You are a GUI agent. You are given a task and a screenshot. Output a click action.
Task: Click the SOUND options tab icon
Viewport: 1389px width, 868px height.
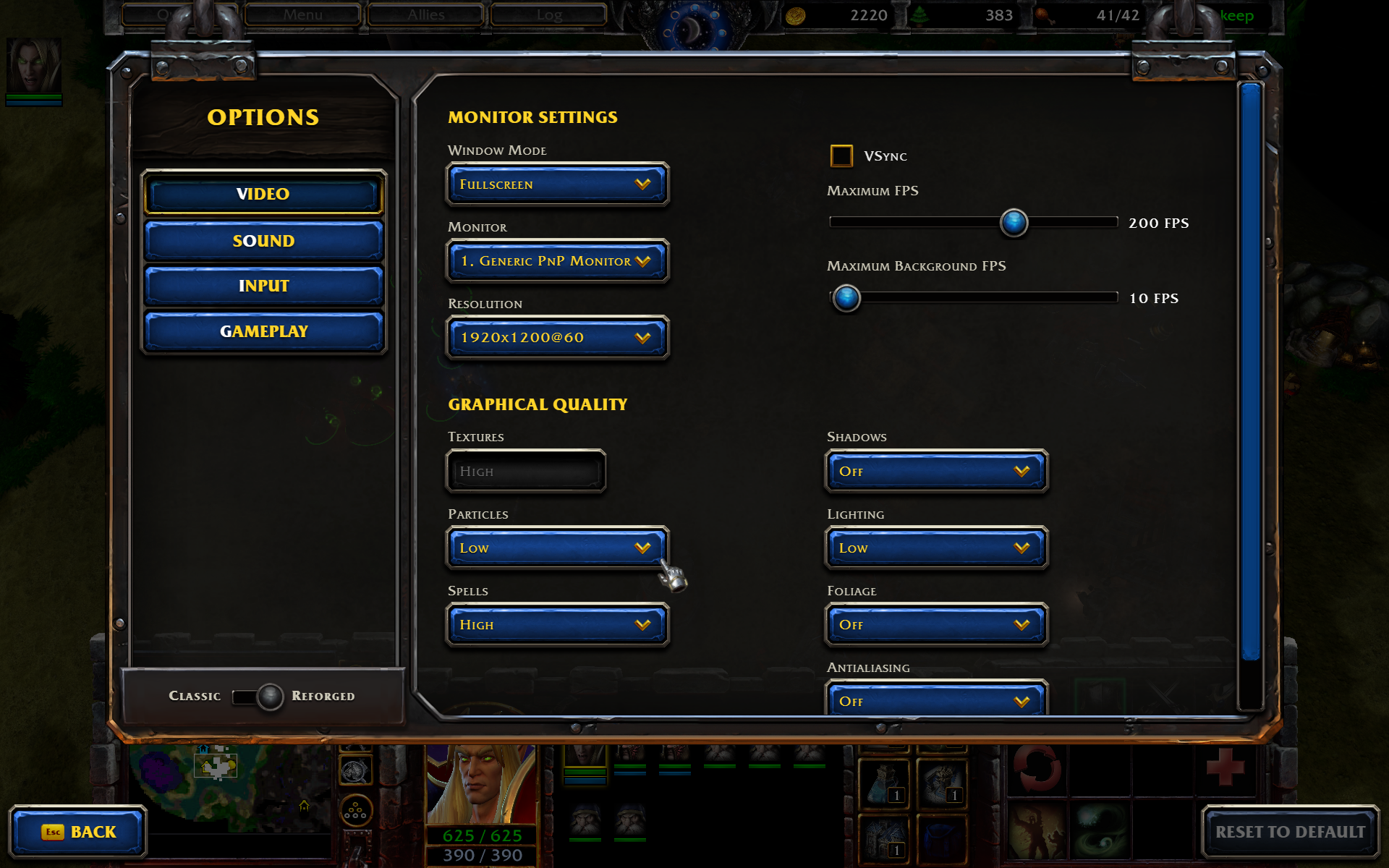pyautogui.click(x=262, y=240)
